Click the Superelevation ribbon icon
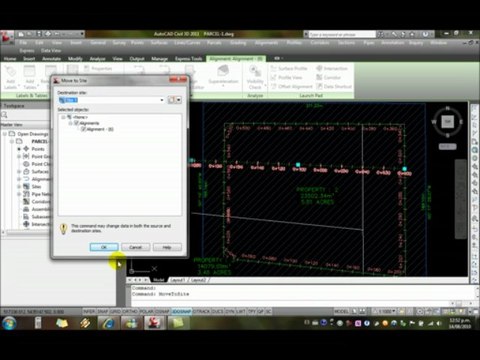 (x=223, y=76)
